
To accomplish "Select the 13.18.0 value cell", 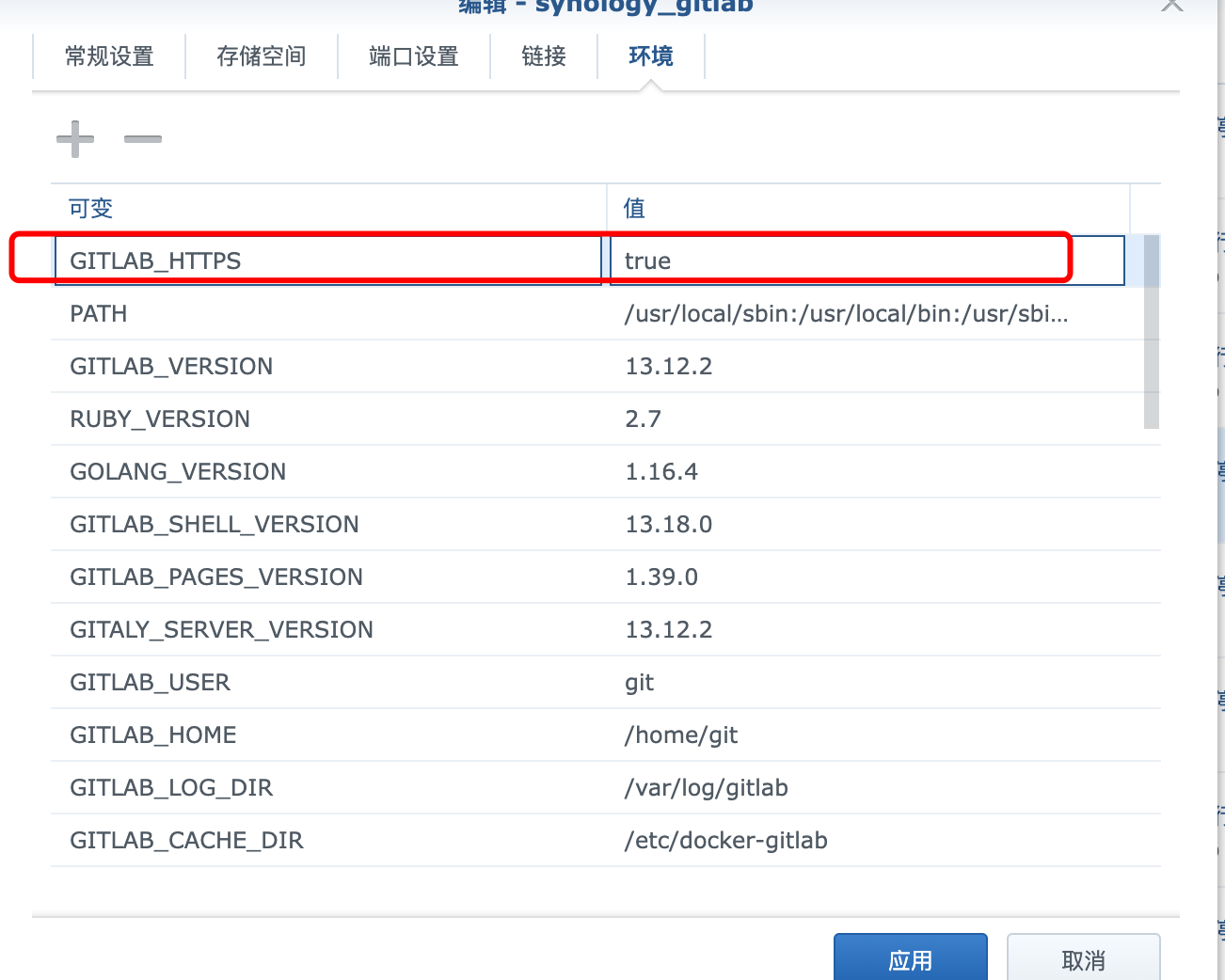I will pos(669,524).
